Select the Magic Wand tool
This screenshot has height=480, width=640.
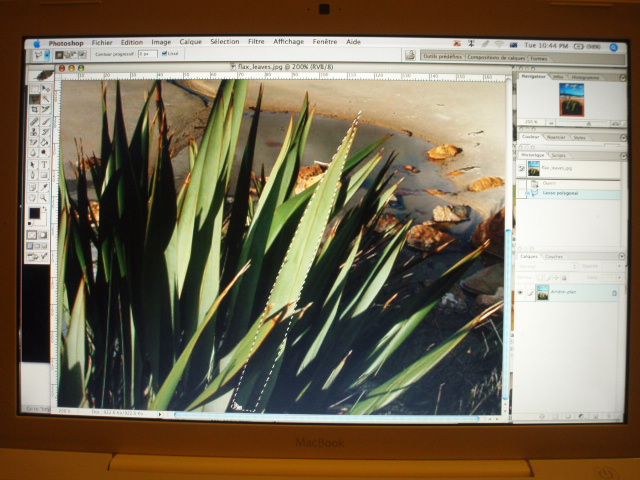(x=45, y=99)
